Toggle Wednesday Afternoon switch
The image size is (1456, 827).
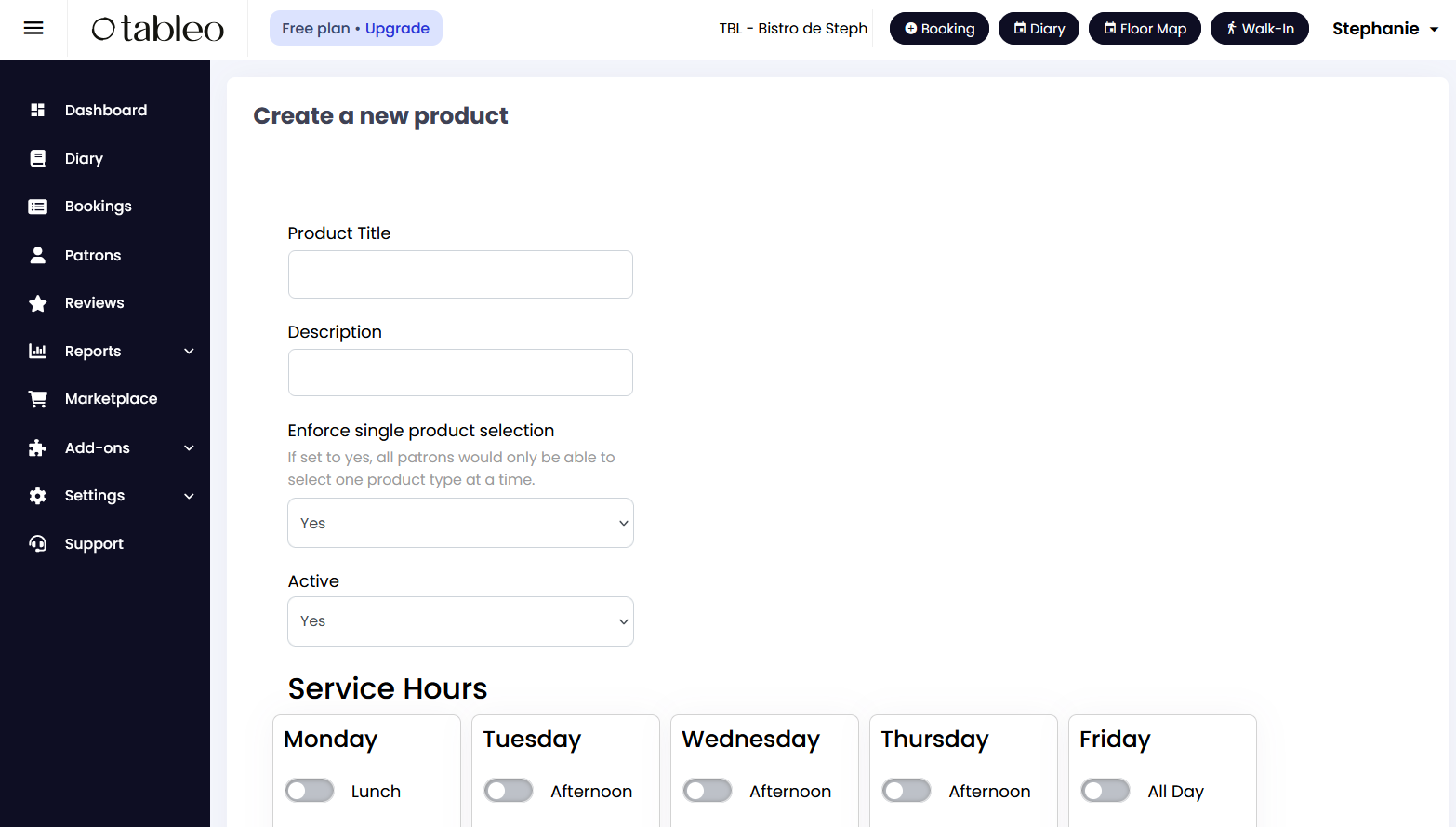tap(708, 791)
